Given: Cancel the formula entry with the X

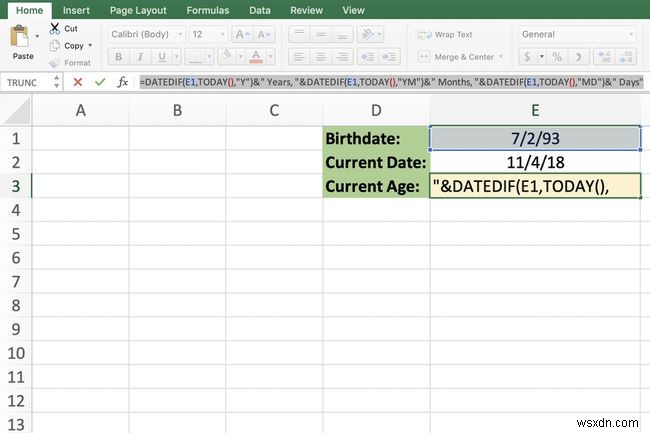Looking at the screenshot, I should tap(78, 81).
